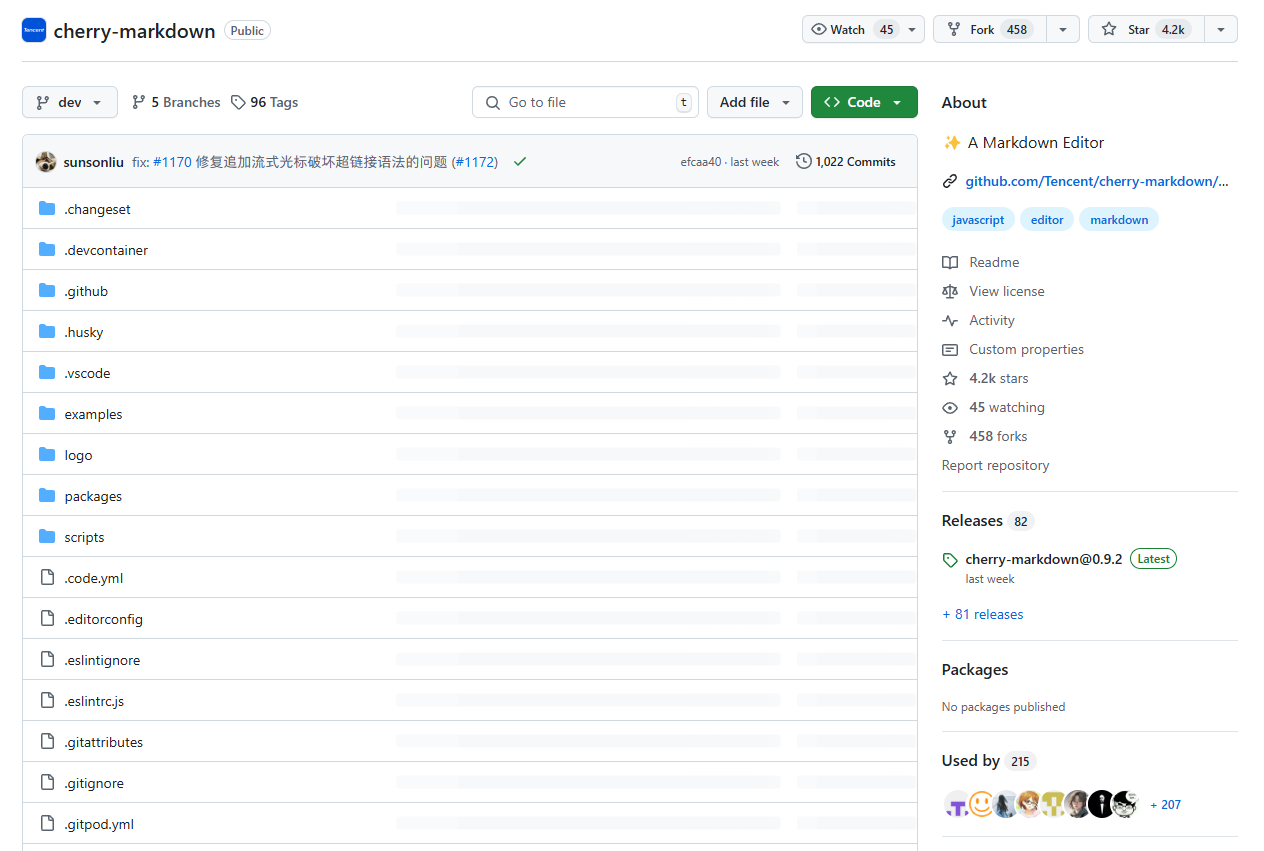Click the sunsonliu username link

94,161
